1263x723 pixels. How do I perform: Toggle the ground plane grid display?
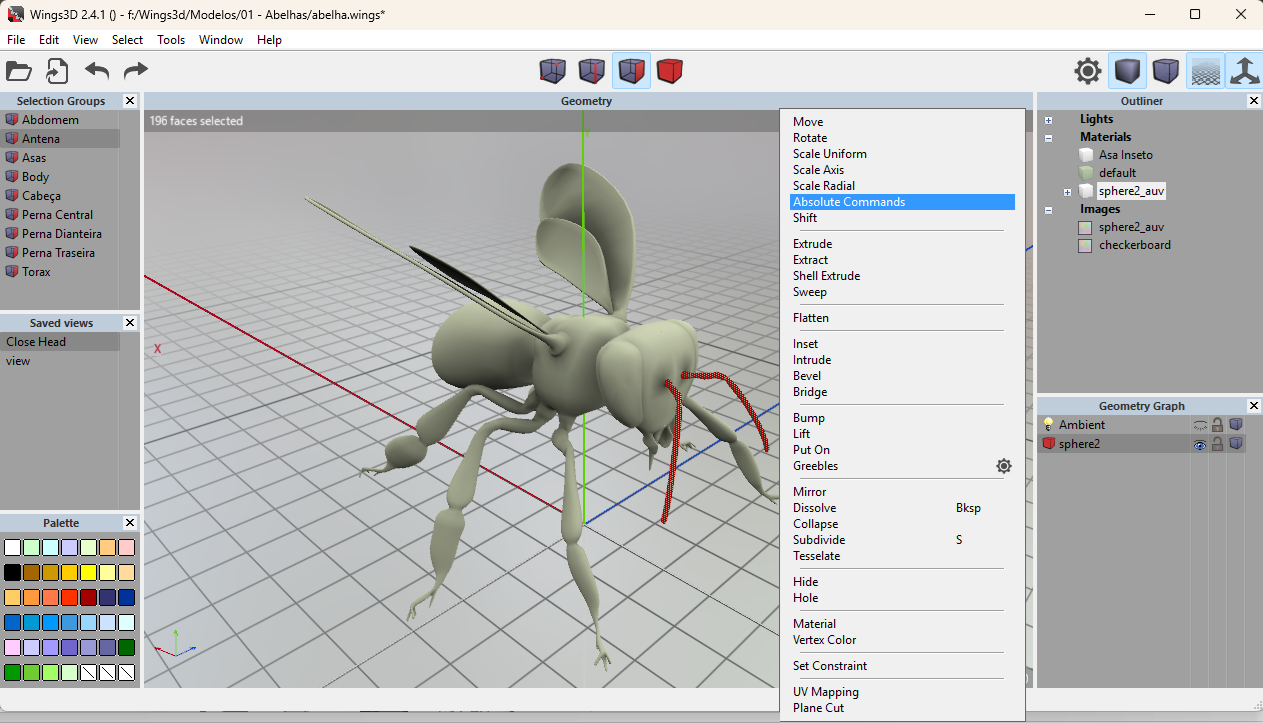[x=1205, y=71]
